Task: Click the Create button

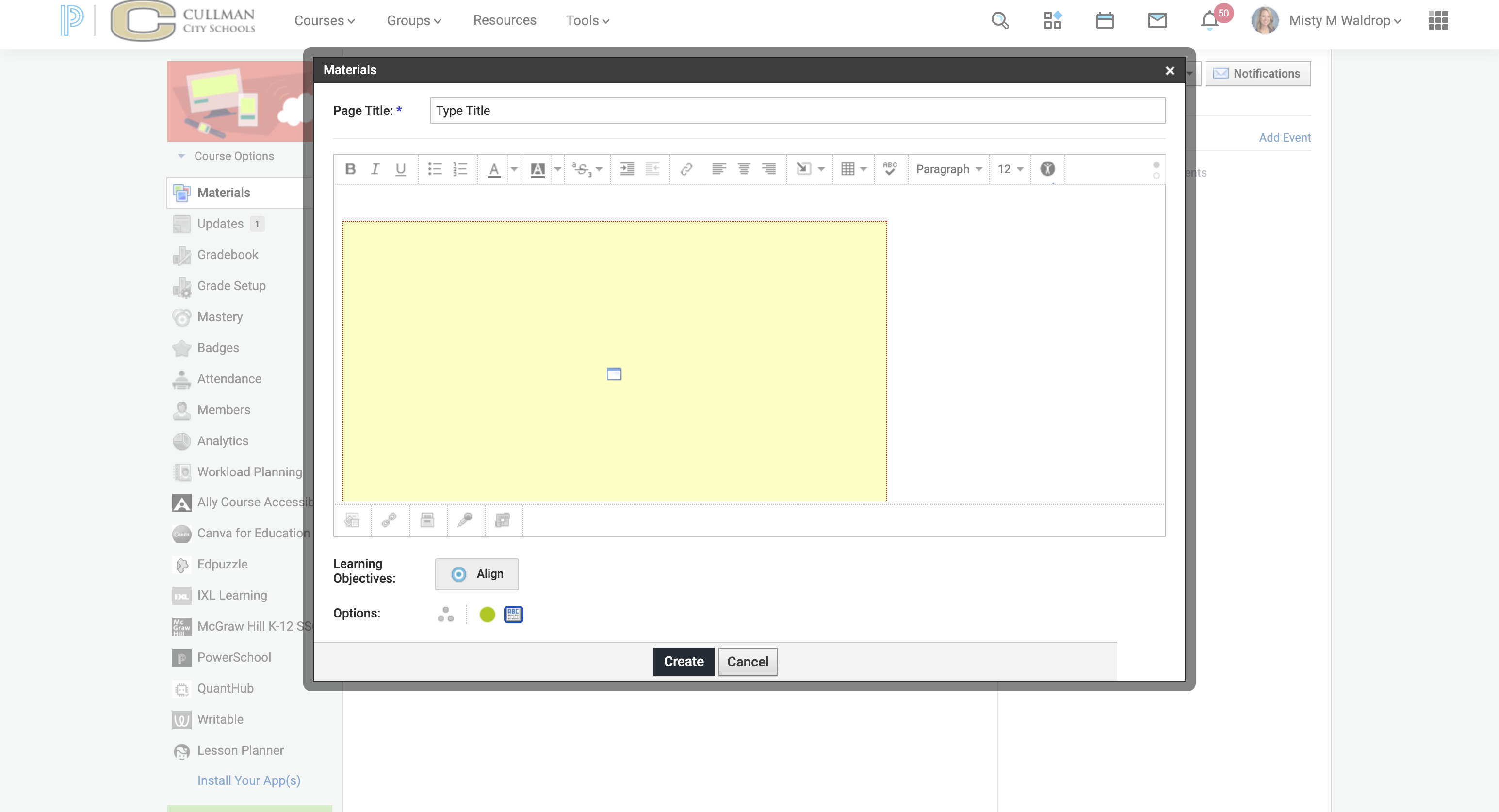Action: (684, 661)
